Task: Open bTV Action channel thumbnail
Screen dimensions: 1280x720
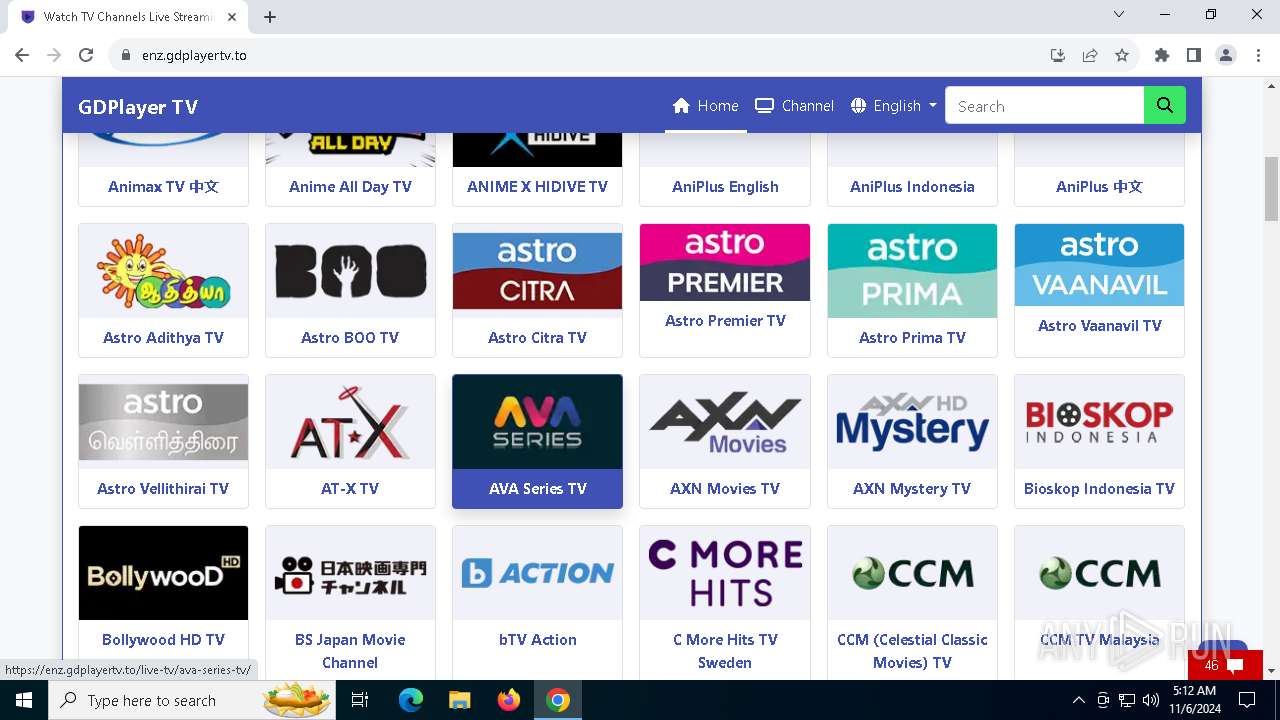Action: (x=537, y=573)
